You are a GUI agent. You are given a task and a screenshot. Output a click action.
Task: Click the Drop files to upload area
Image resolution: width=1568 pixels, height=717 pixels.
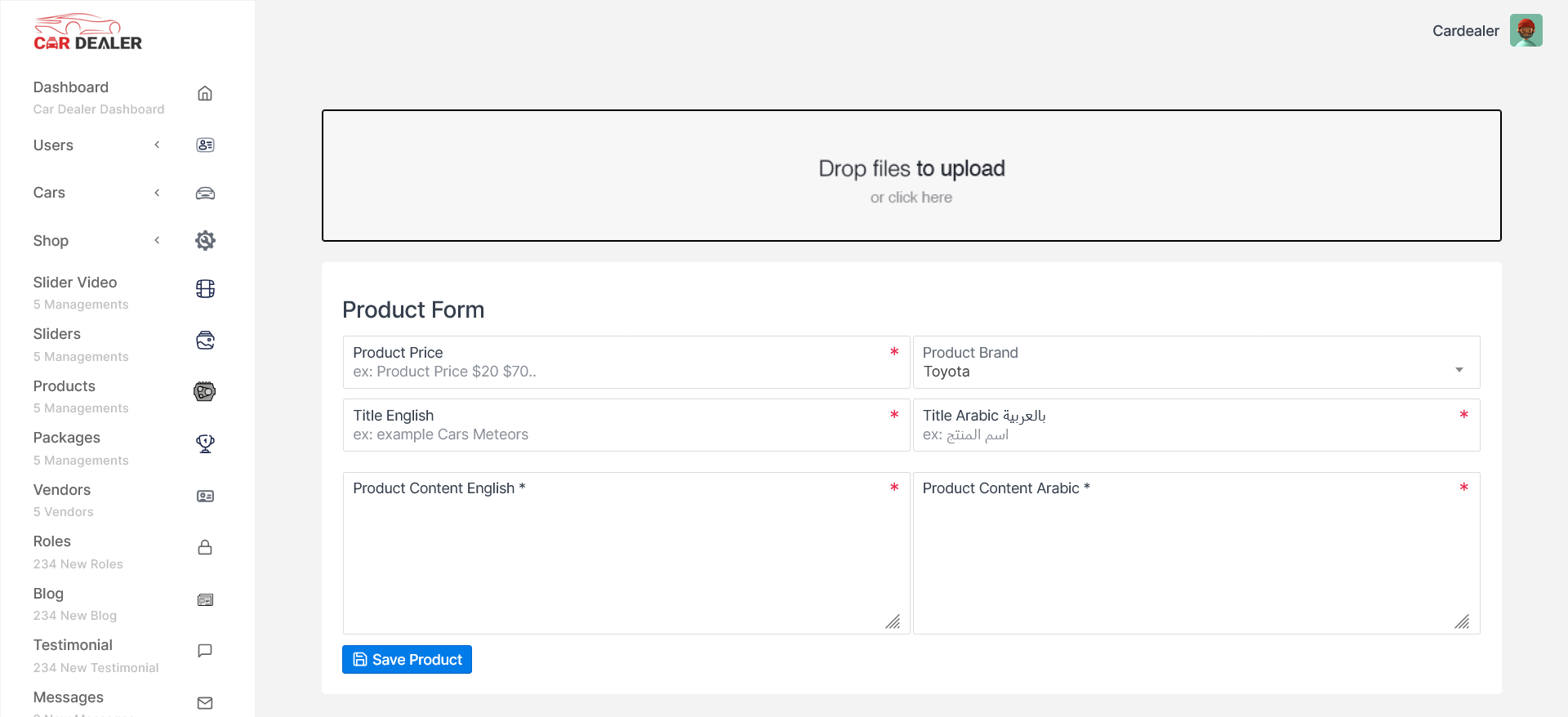[911, 176]
